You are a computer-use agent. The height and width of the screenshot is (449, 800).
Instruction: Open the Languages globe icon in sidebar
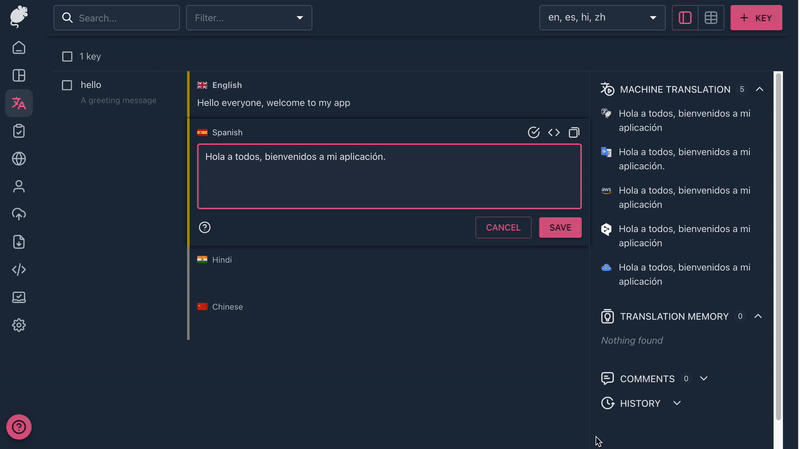19,159
